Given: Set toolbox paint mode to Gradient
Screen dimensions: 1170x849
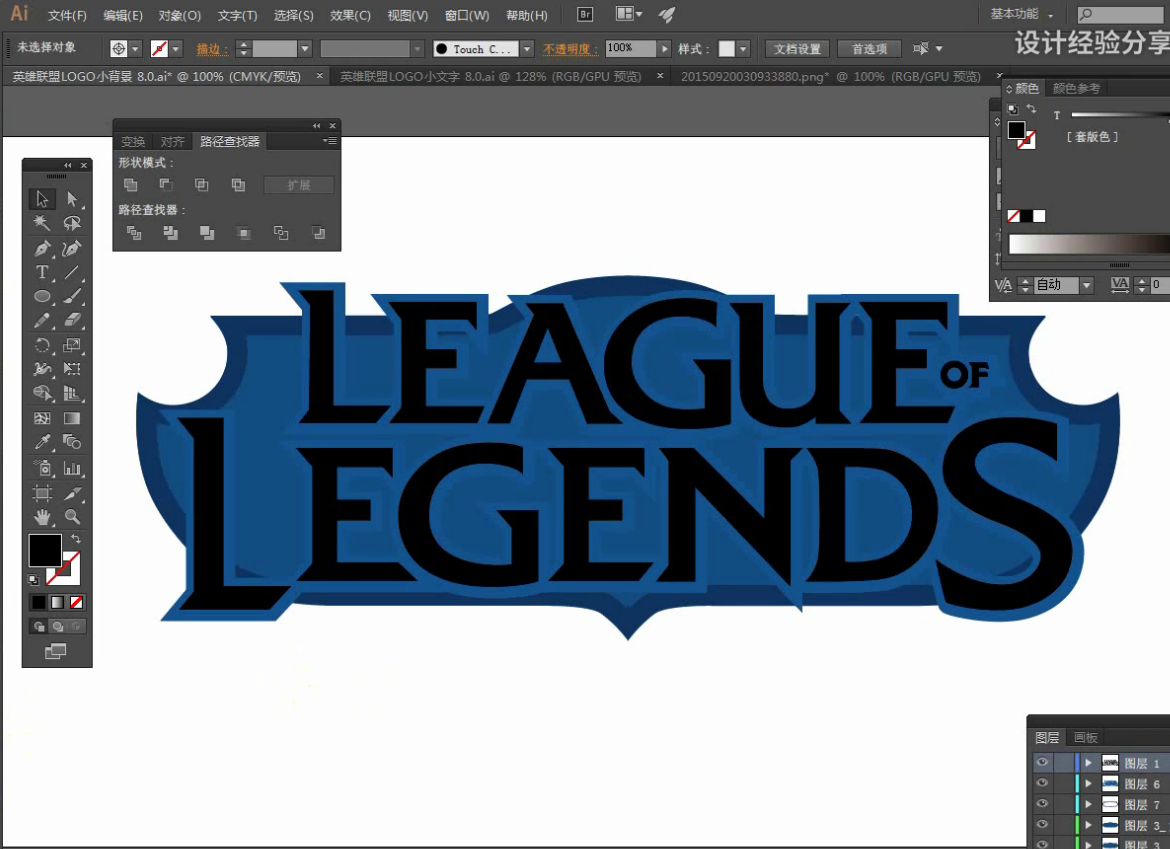Looking at the screenshot, I should coord(57,602).
